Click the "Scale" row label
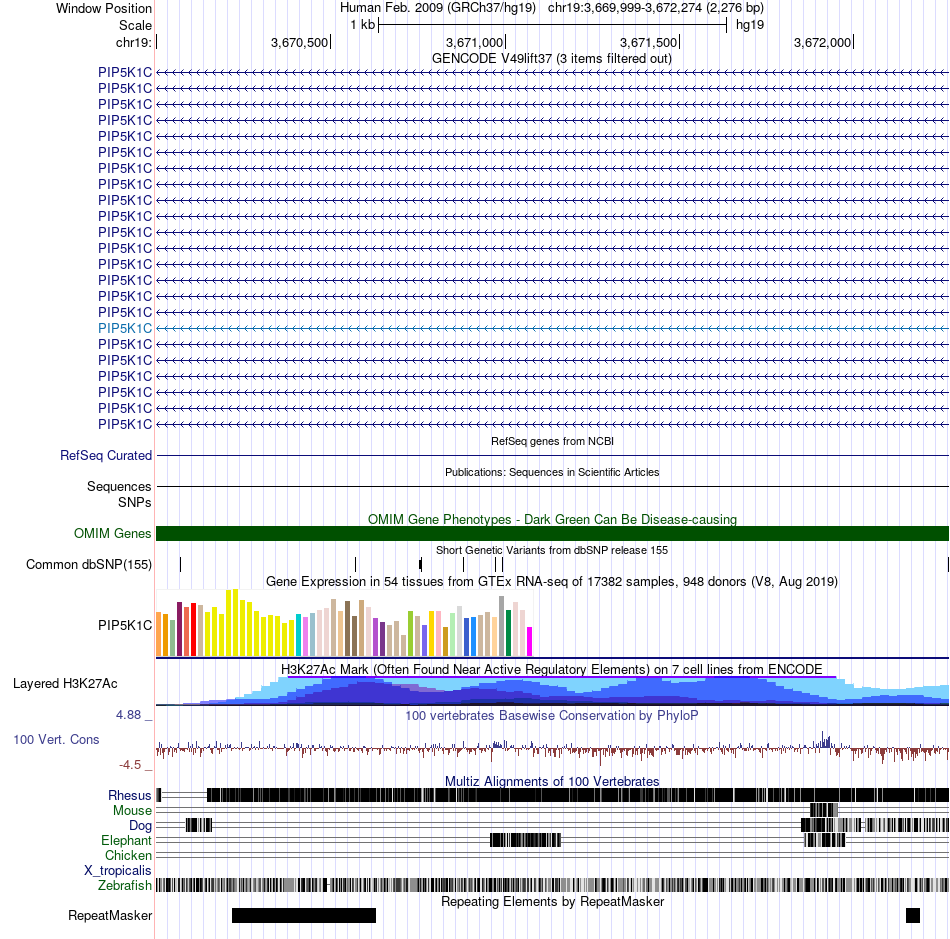950x939 pixels. click(x=135, y=25)
